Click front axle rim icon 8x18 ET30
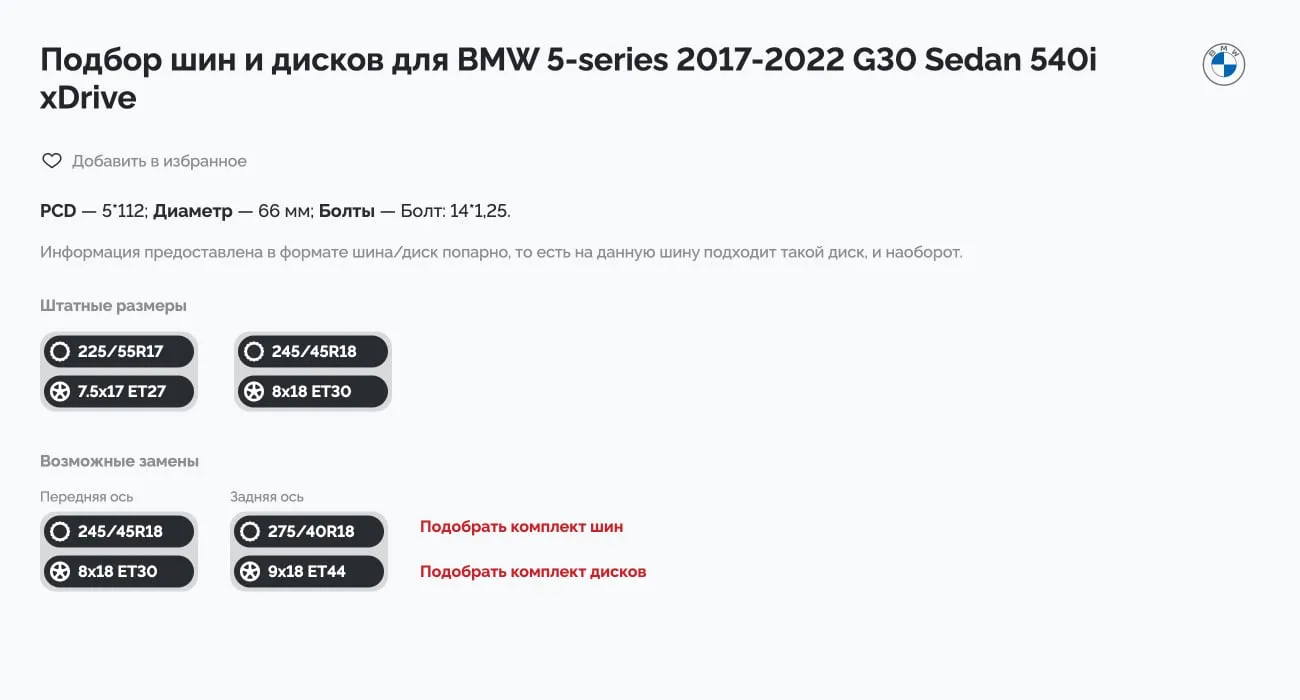Image resolution: width=1300 pixels, height=700 pixels. pos(60,571)
